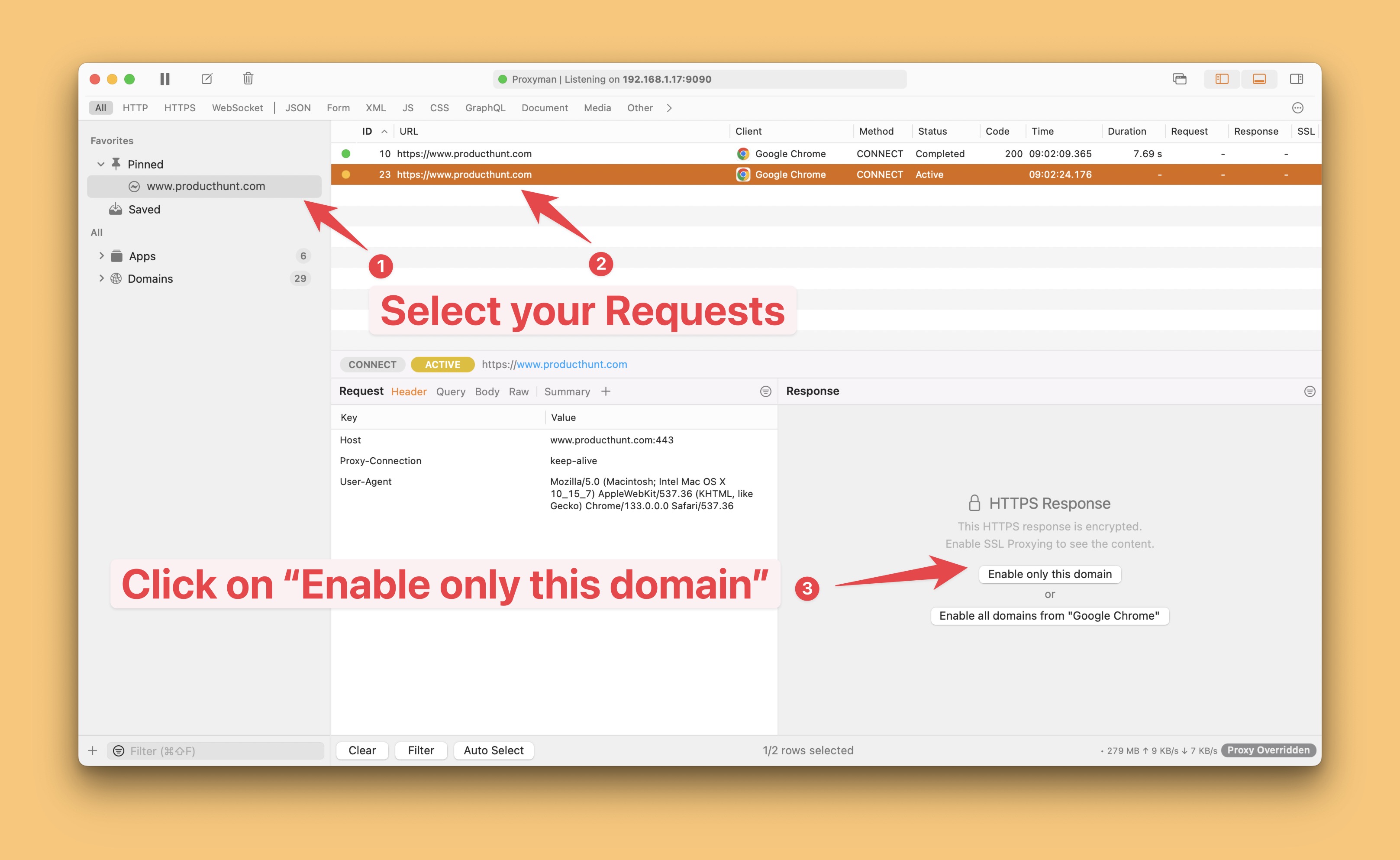Viewport: 1400px width, 860px height.
Task: Select the WebSocket filter tab
Action: [237, 108]
